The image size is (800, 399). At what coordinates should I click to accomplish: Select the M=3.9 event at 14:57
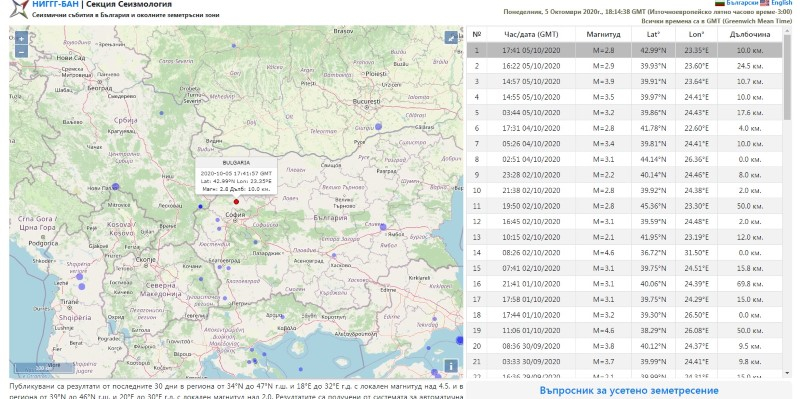click(x=624, y=82)
